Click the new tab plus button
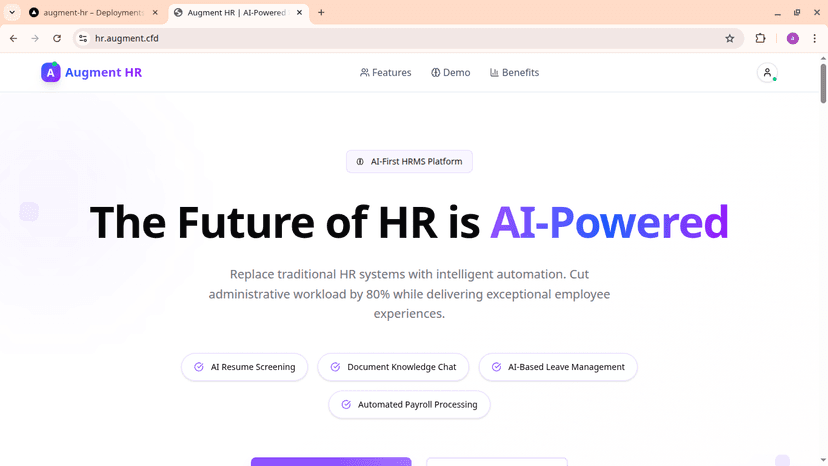Image resolution: width=828 pixels, height=466 pixels. pyautogui.click(x=321, y=12)
